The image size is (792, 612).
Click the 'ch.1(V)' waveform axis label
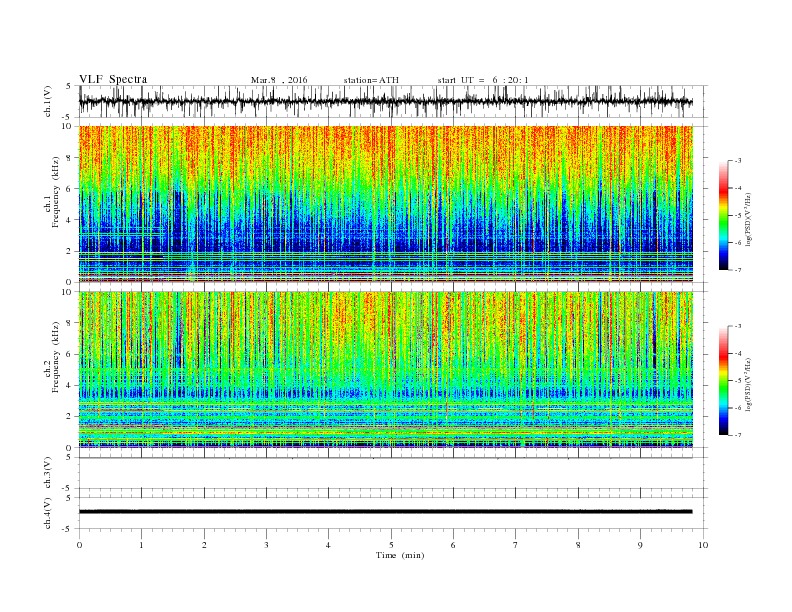(x=48, y=101)
